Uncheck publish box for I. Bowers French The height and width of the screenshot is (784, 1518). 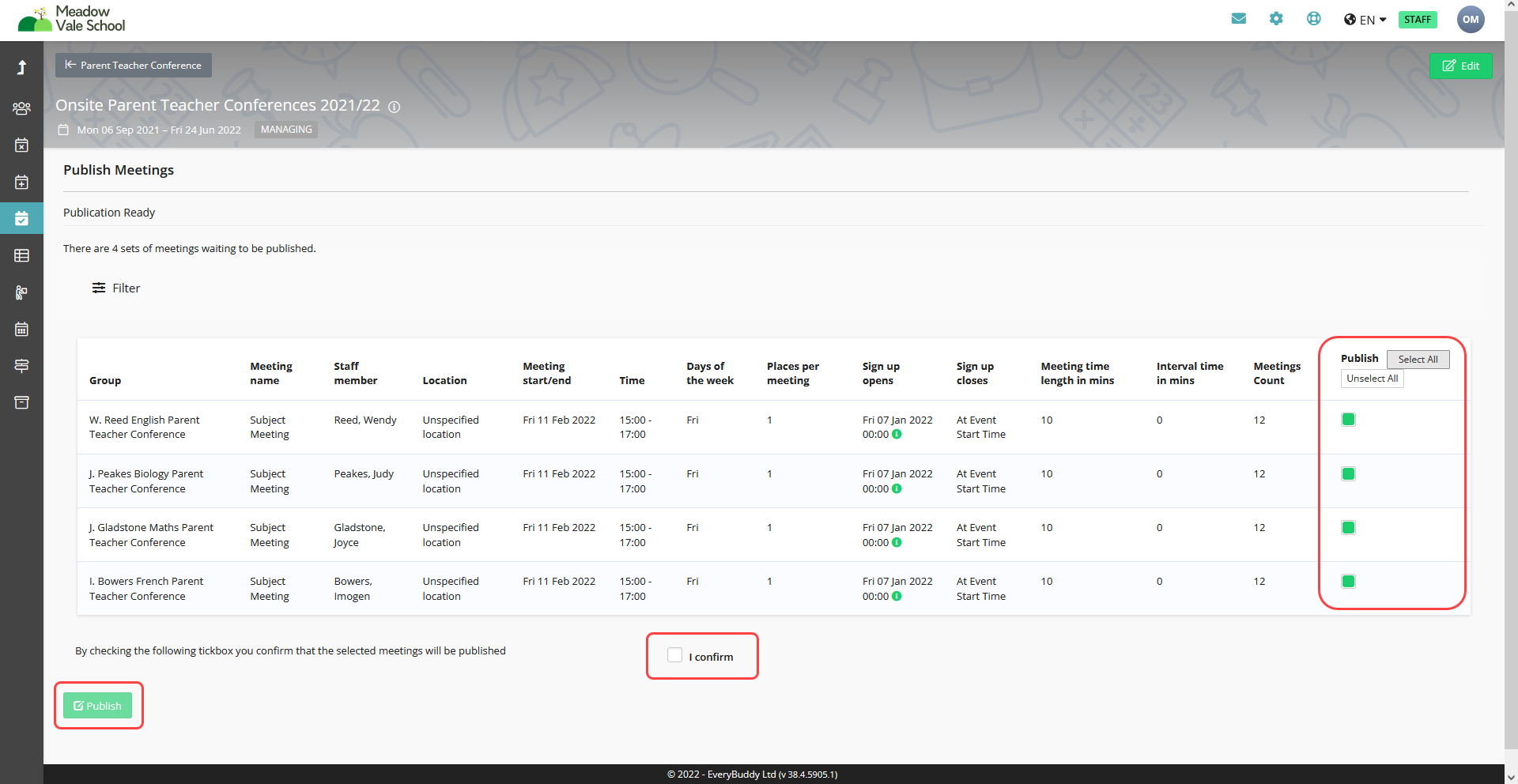click(1348, 582)
